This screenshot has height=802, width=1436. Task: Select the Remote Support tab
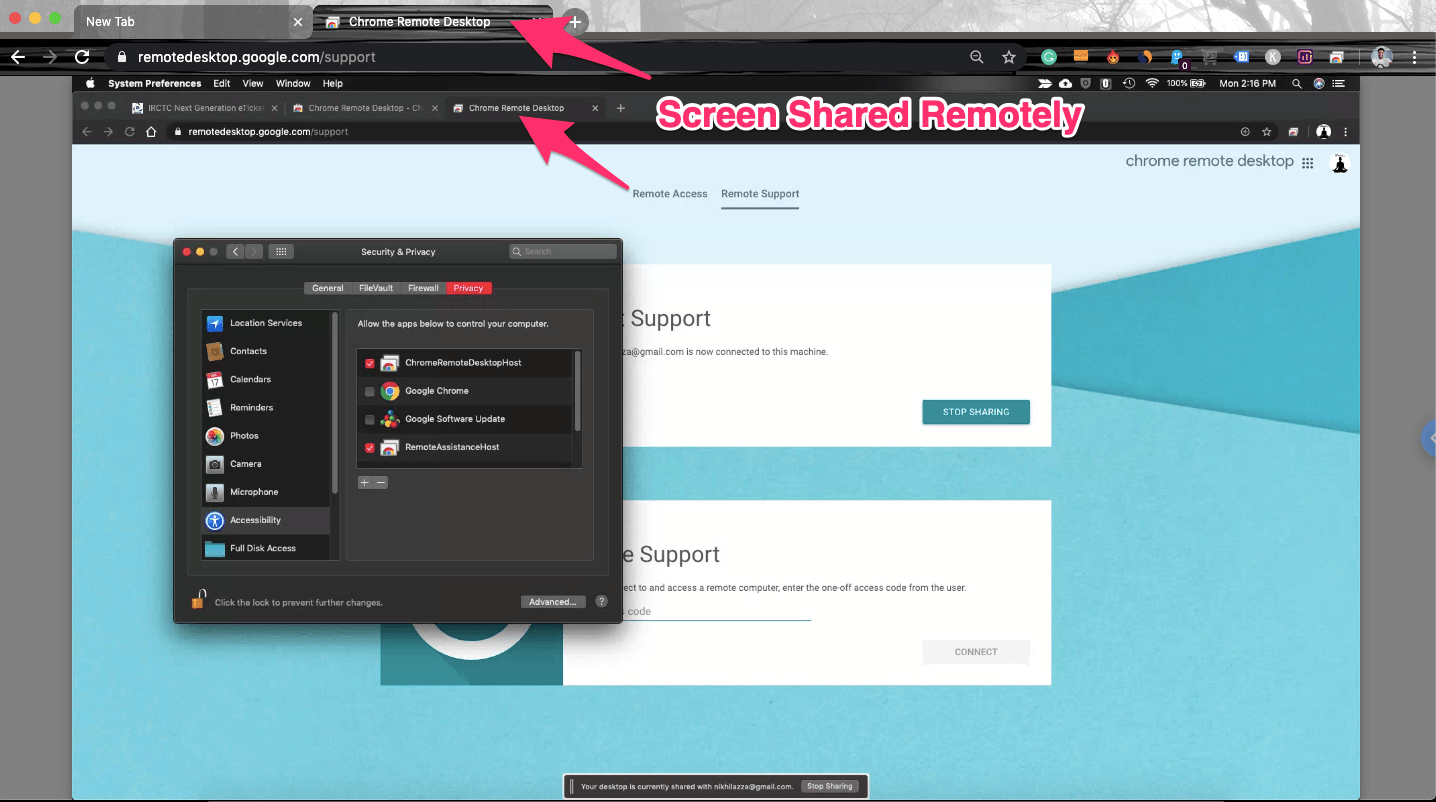[760, 194]
